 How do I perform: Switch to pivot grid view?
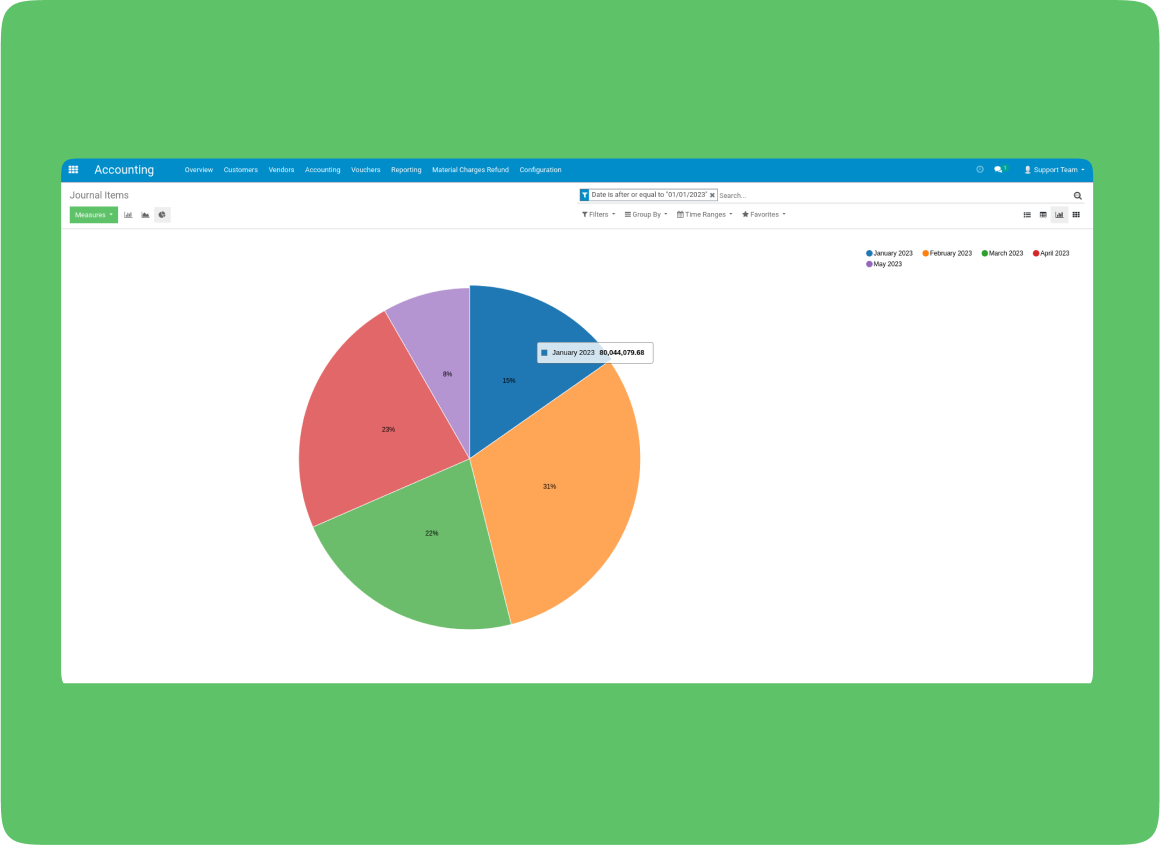(1043, 215)
